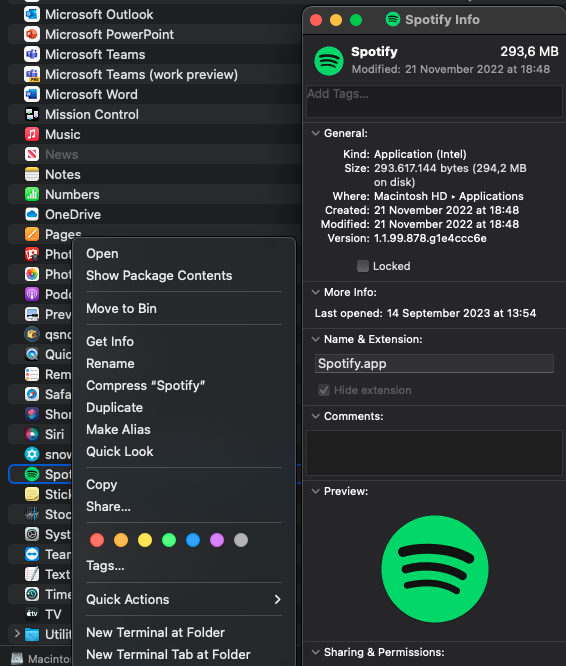This screenshot has height=666, width=566.
Task: Toggle the Hide extension checkbox
Action: point(324,390)
